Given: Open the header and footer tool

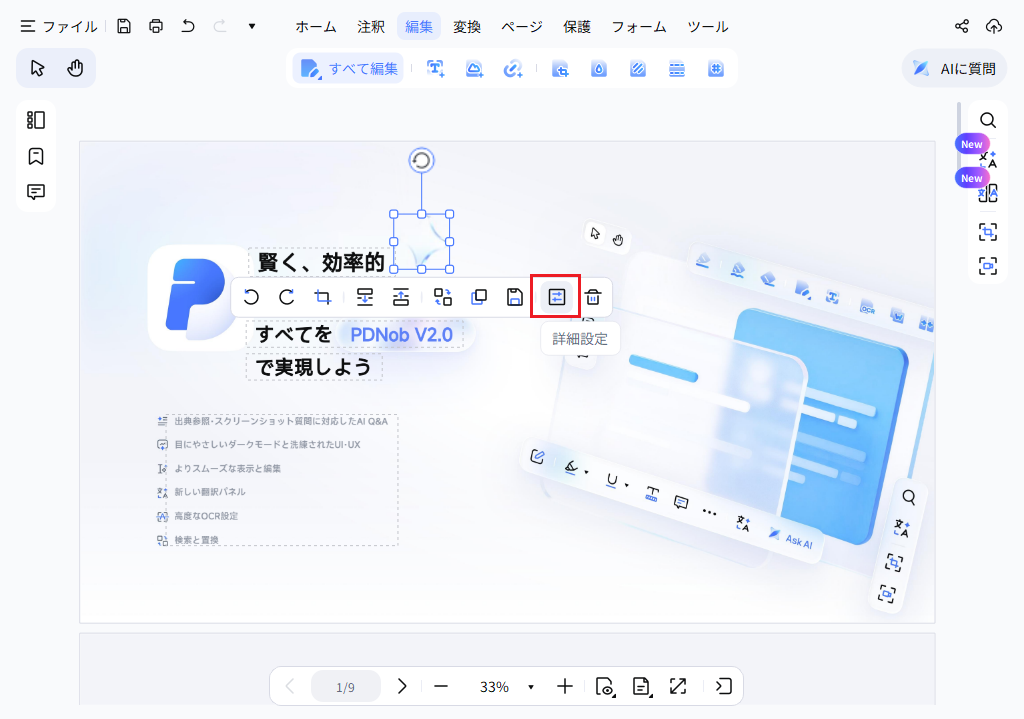Looking at the screenshot, I should pyautogui.click(x=677, y=69).
